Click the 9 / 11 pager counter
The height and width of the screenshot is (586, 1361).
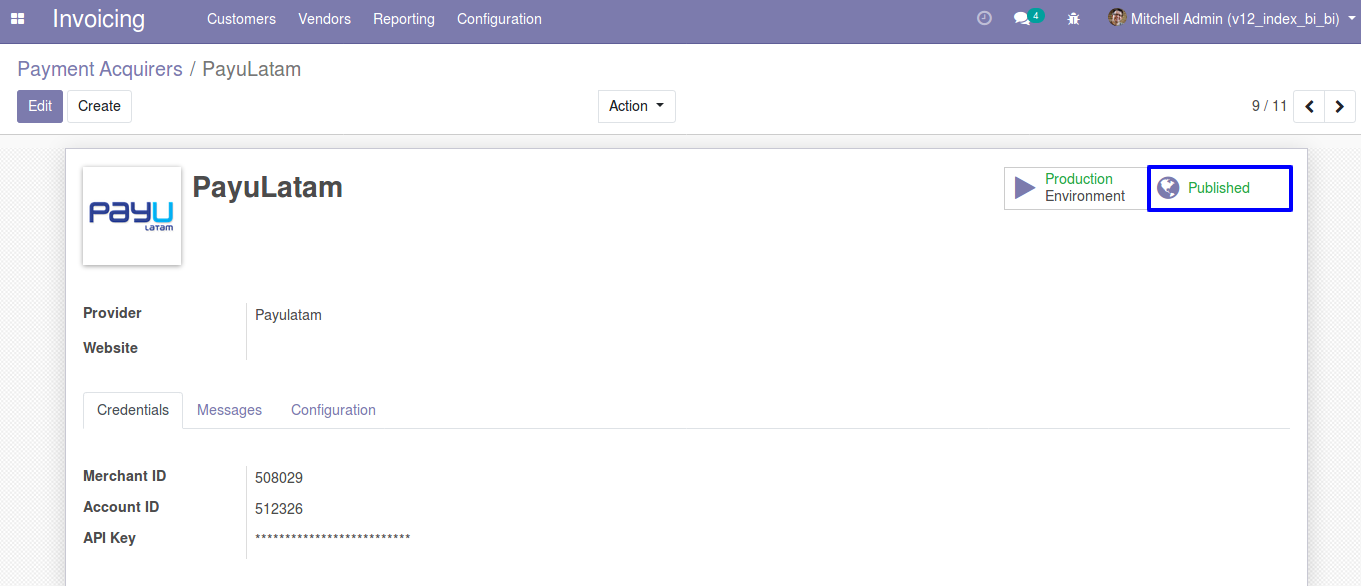tap(1269, 105)
